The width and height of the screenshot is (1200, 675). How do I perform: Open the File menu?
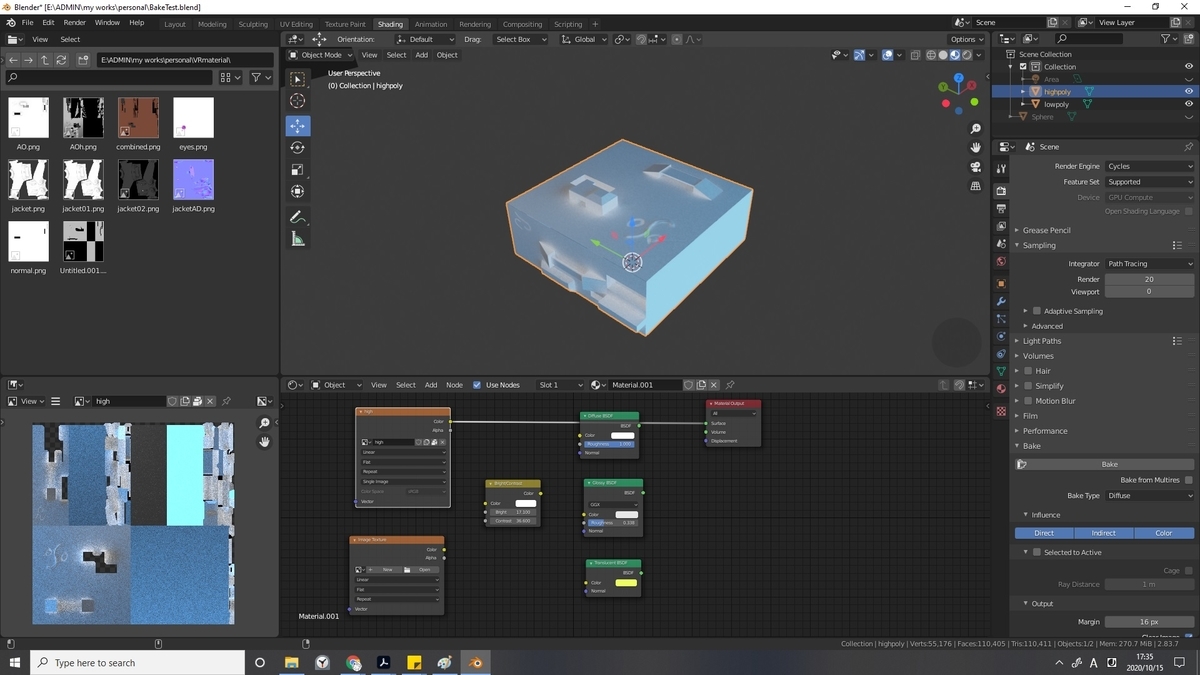coord(26,22)
